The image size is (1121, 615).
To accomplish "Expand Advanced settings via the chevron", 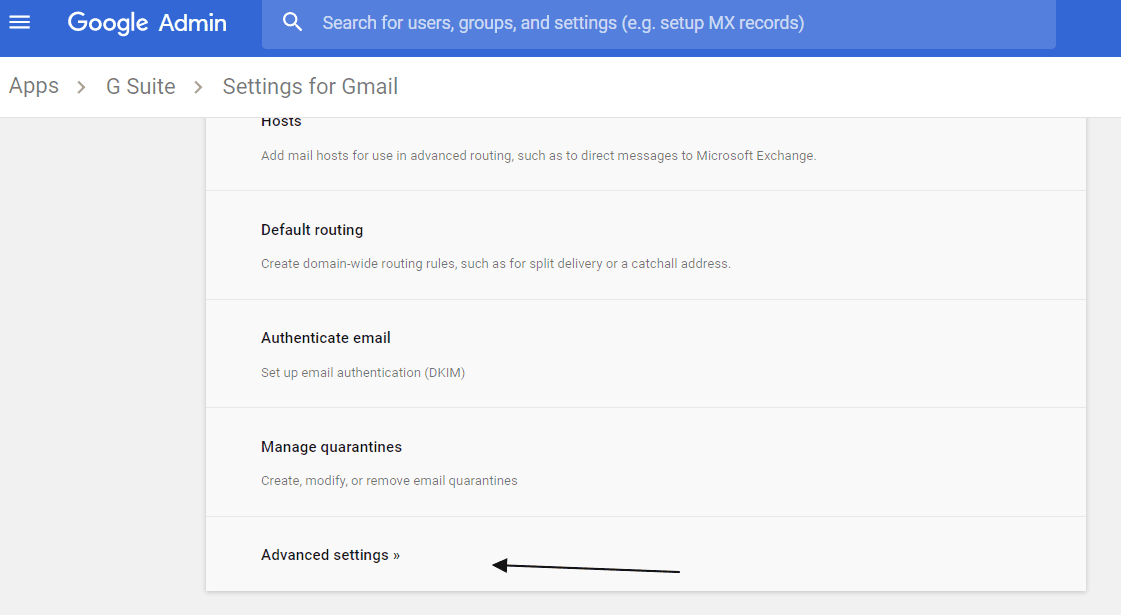I will 397,554.
